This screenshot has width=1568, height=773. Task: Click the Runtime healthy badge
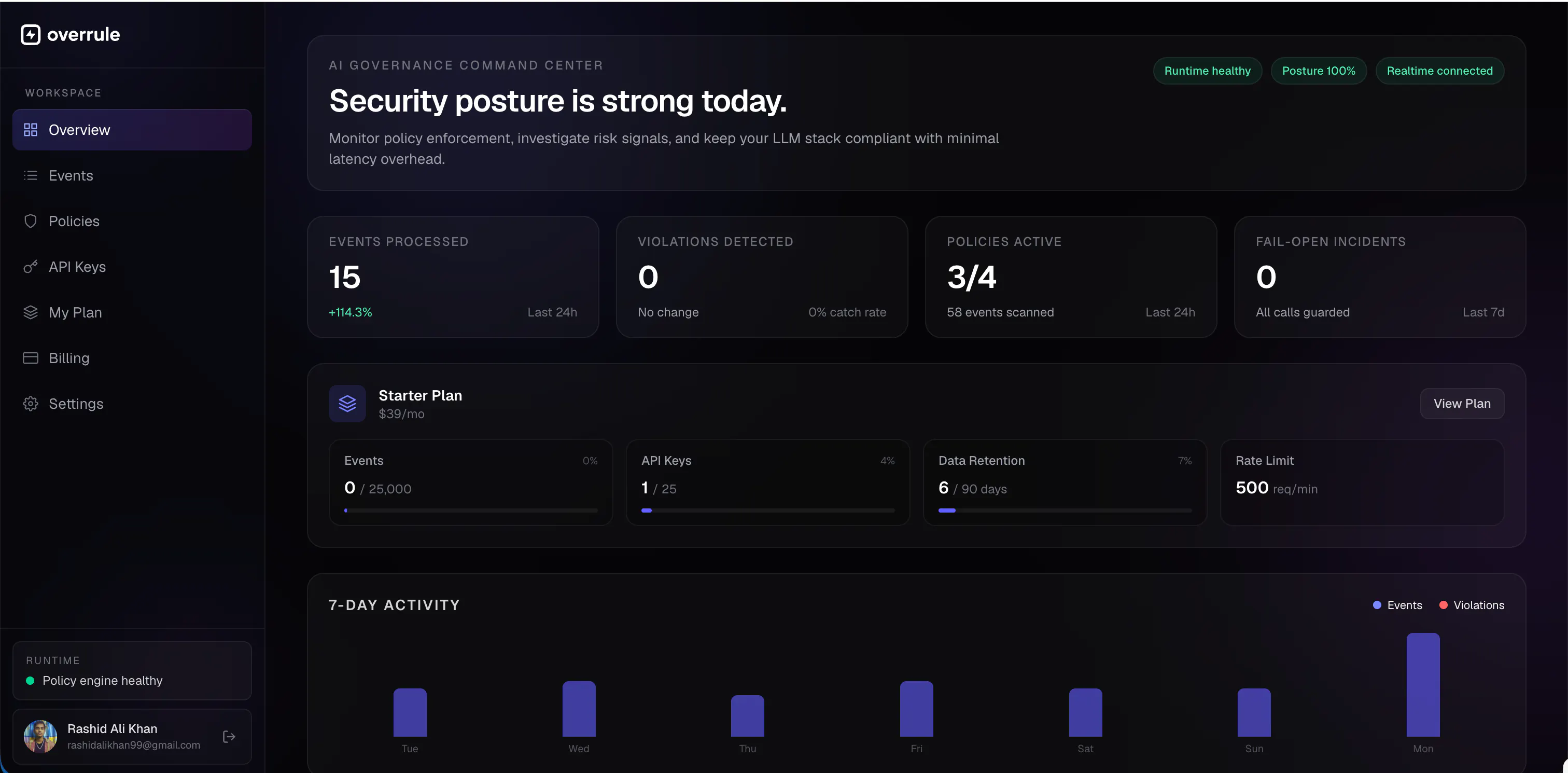1207,71
